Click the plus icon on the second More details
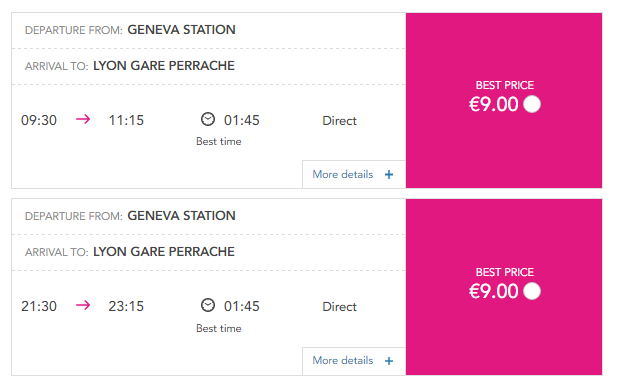 tap(389, 361)
